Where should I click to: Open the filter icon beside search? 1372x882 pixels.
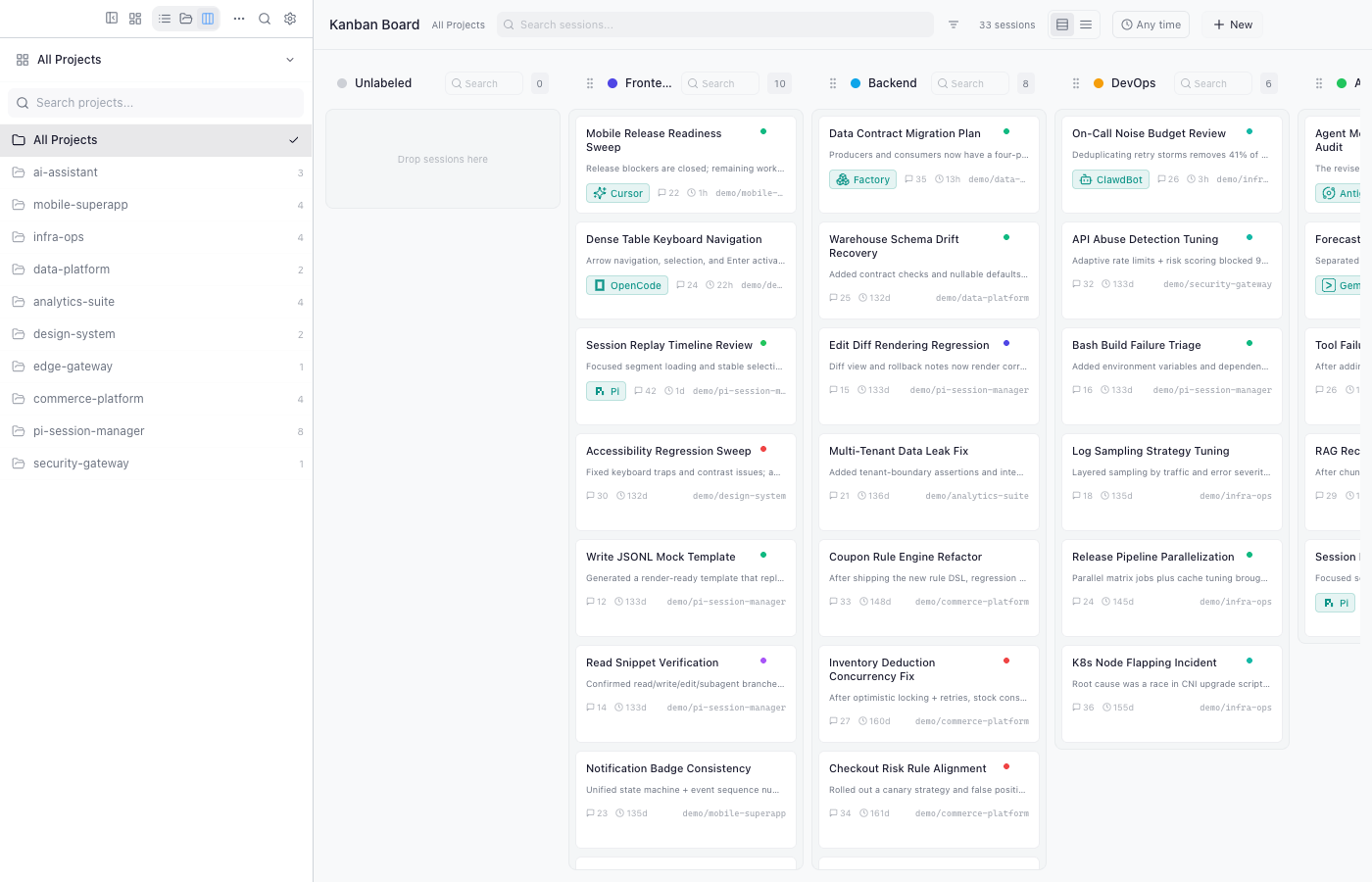[x=954, y=24]
